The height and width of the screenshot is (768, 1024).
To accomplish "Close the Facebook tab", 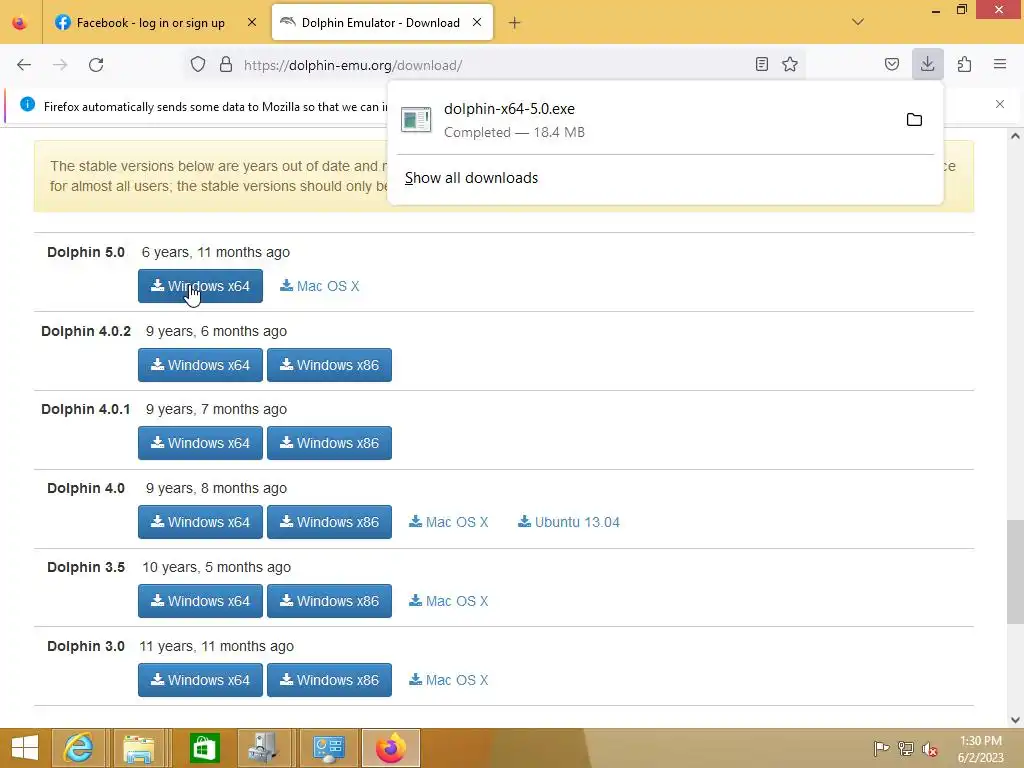I will pos(252,23).
